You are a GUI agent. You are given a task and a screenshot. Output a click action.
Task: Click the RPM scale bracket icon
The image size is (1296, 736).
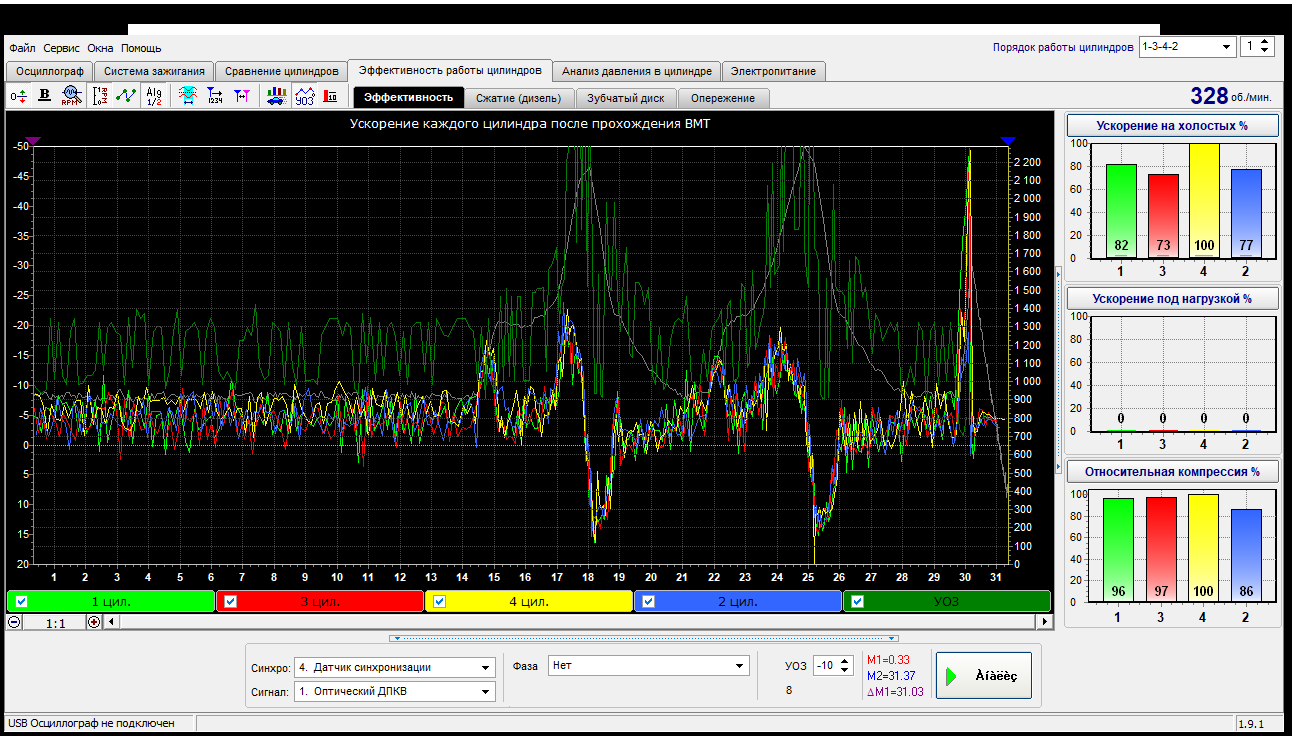click(100, 96)
